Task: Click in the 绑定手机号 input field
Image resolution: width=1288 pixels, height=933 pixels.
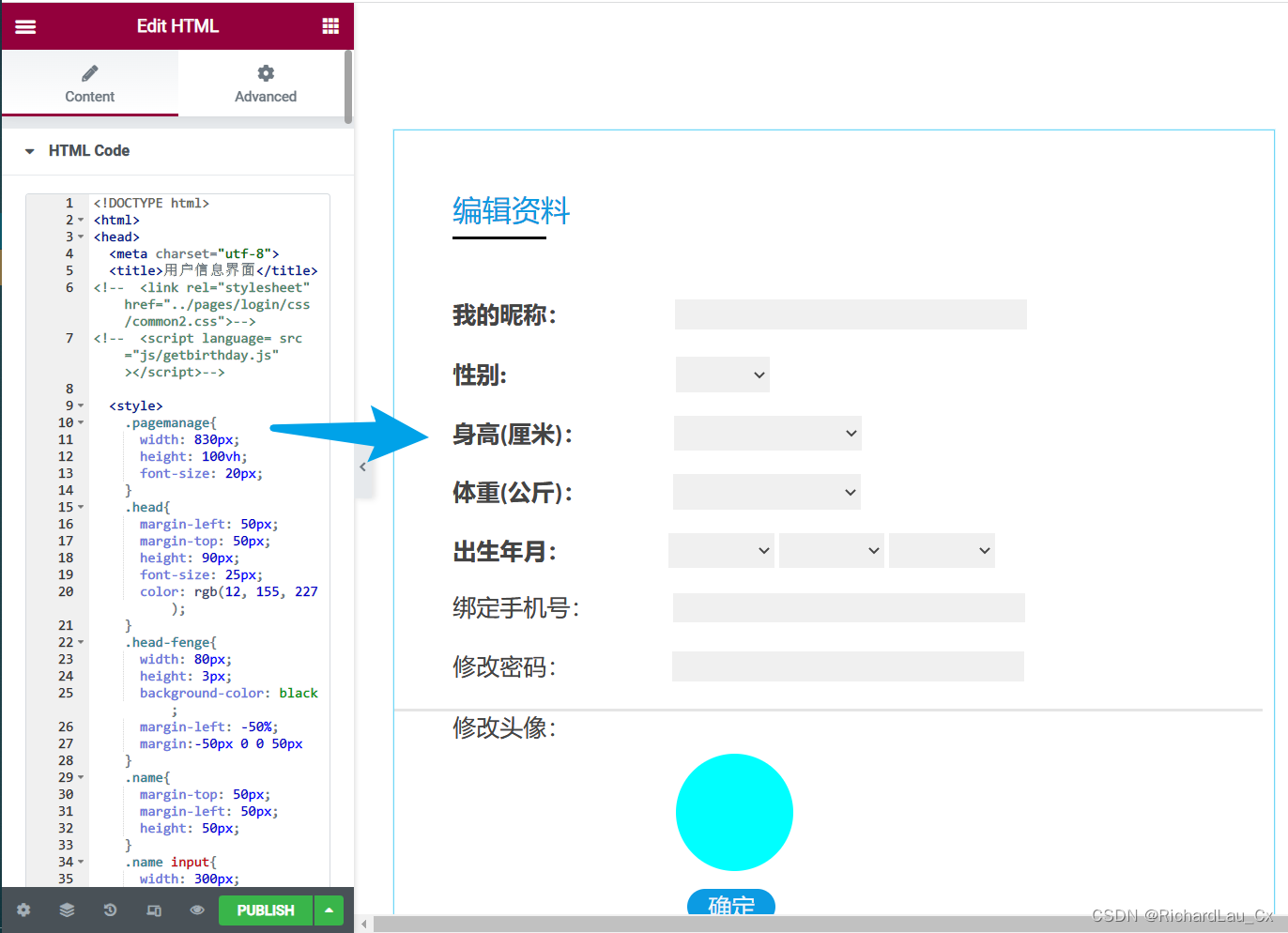Action: [849, 607]
